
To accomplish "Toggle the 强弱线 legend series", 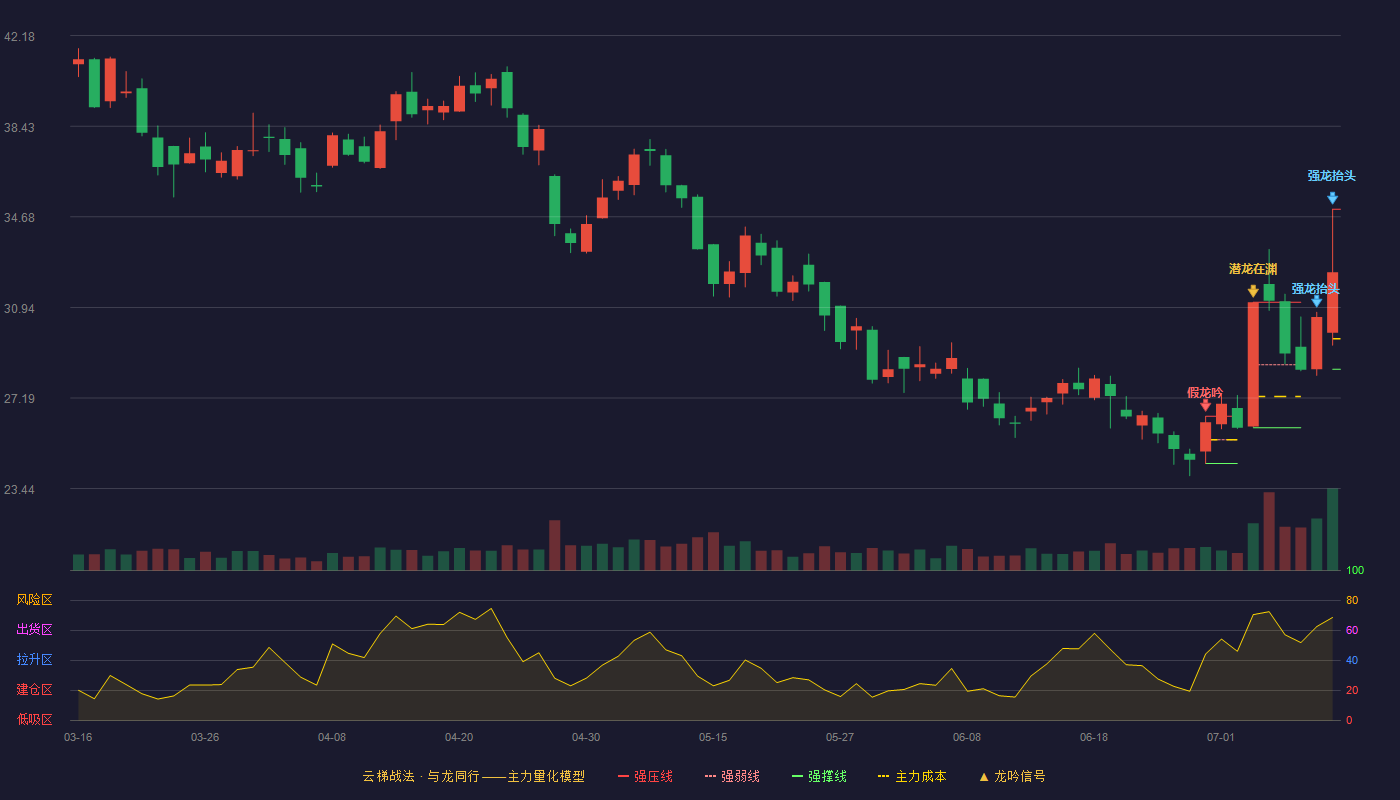I will pyautogui.click(x=732, y=776).
